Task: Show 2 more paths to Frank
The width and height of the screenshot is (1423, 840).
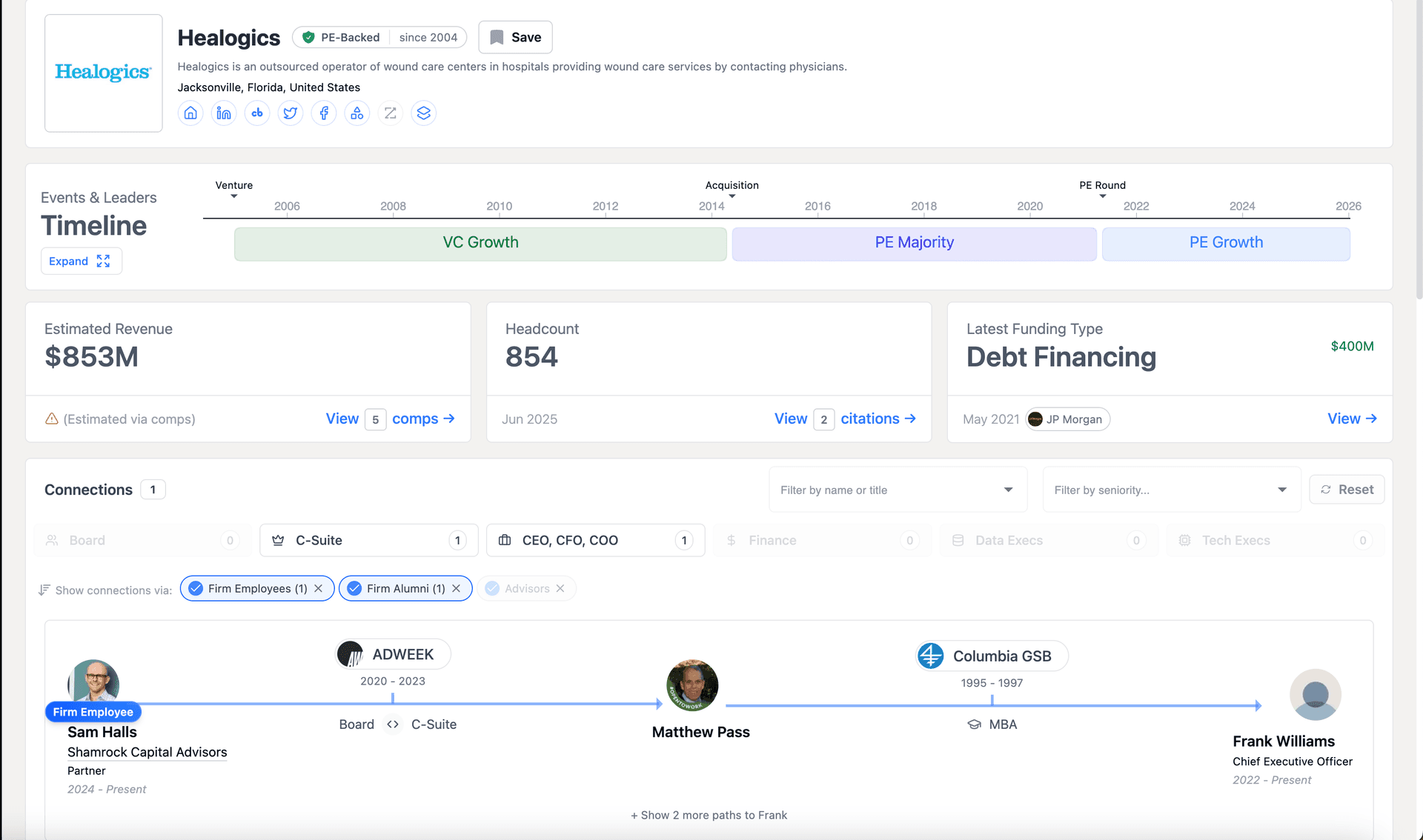Action: (x=709, y=815)
